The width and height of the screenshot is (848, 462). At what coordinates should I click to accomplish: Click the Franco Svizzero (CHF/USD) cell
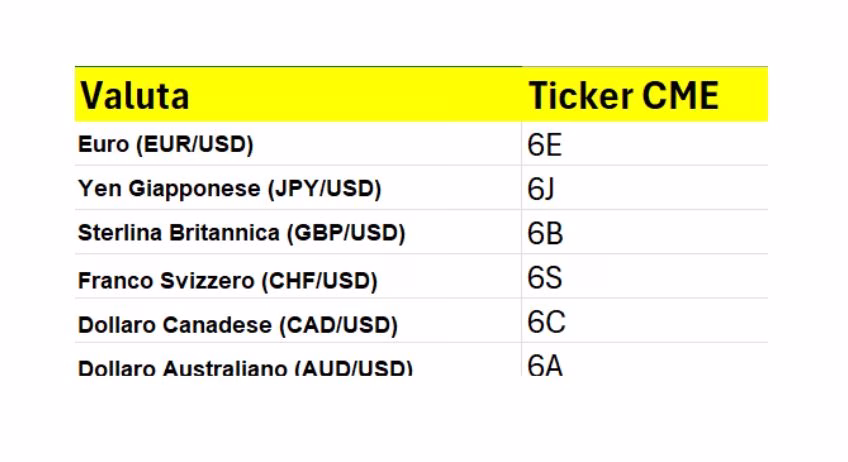[x=298, y=276]
